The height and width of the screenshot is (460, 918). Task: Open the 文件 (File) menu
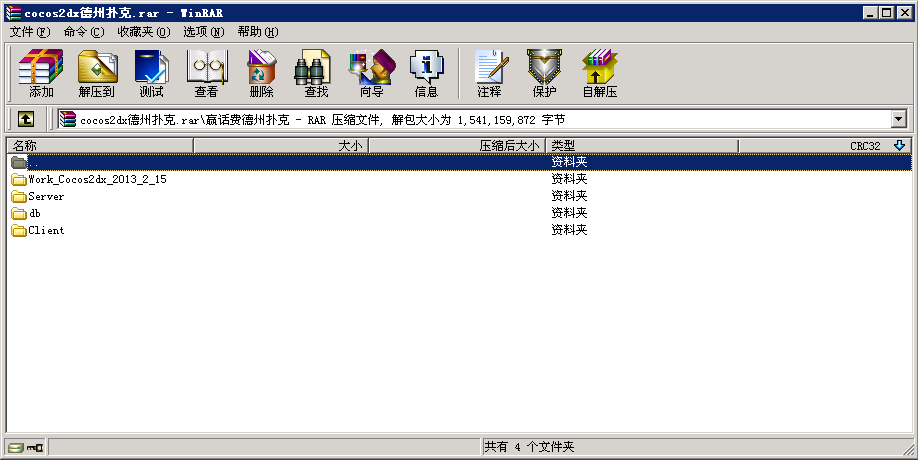[30, 32]
